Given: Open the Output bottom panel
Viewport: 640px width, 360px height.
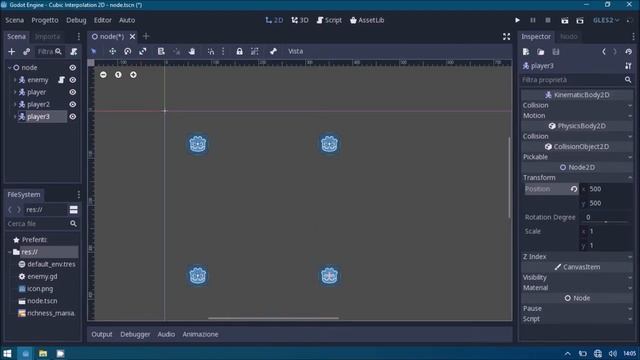Looking at the screenshot, I should pos(102,334).
